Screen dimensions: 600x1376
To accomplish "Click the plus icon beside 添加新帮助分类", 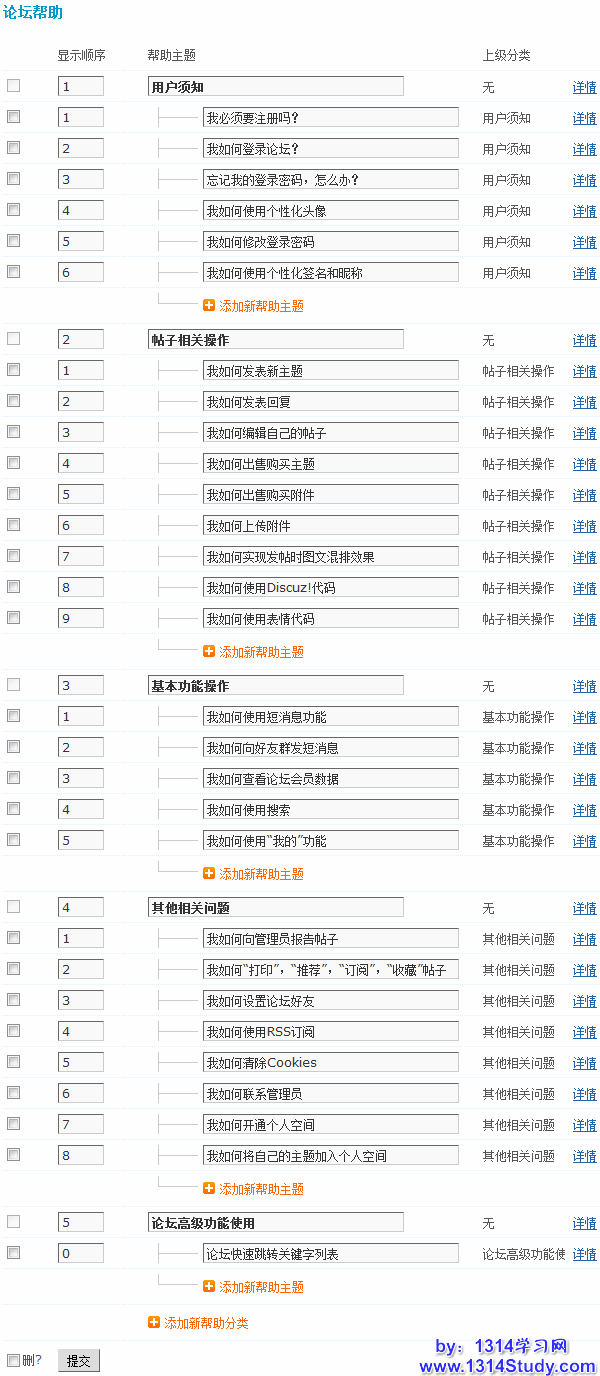I will (154, 1323).
